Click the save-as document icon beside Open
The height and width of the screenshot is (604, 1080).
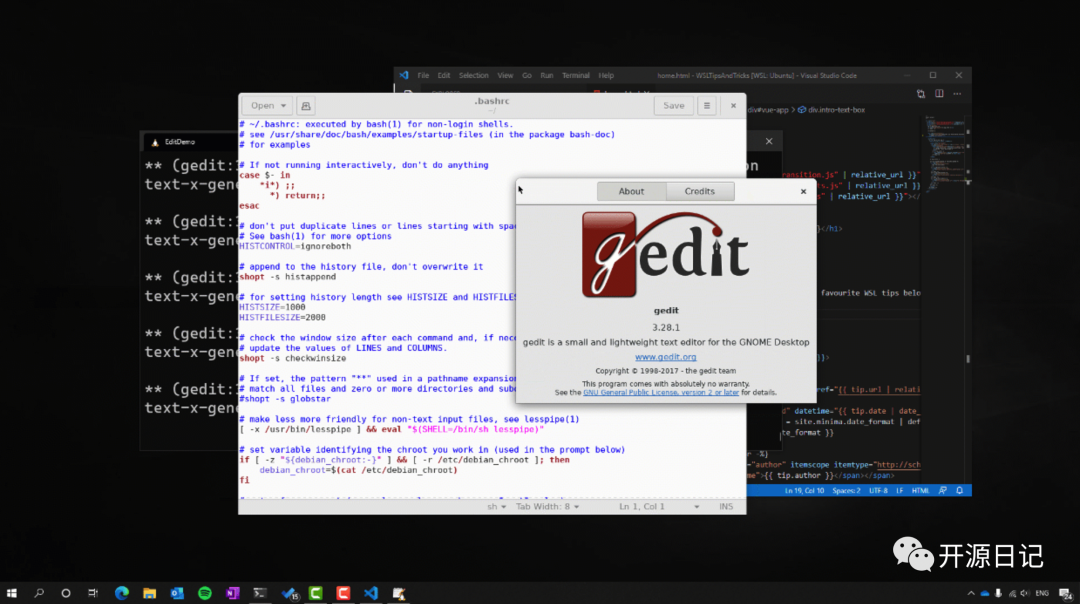(306, 106)
